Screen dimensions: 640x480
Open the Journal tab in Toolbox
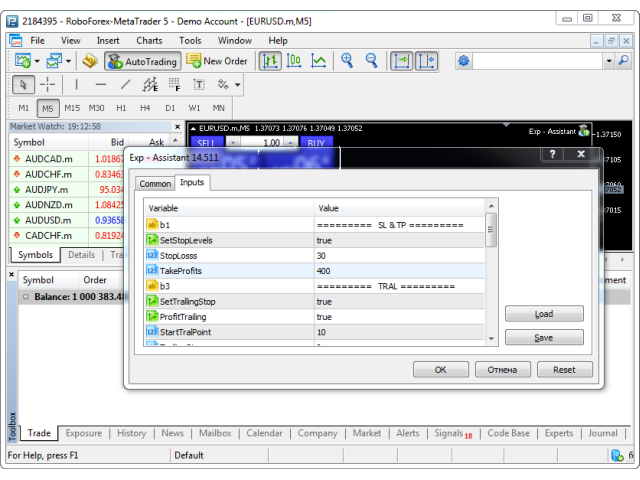[603, 433]
